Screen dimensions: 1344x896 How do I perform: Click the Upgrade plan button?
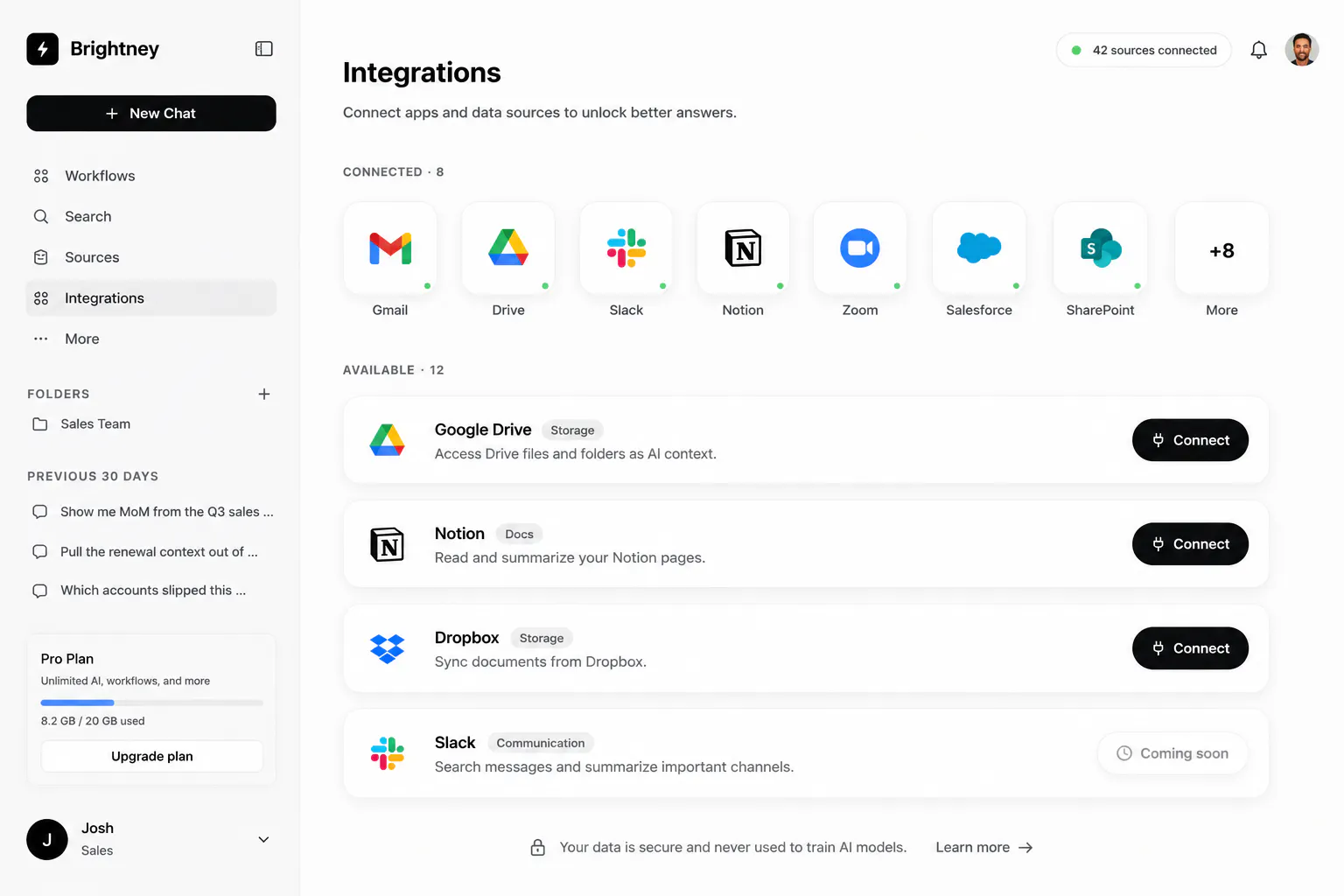(x=152, y=756)
